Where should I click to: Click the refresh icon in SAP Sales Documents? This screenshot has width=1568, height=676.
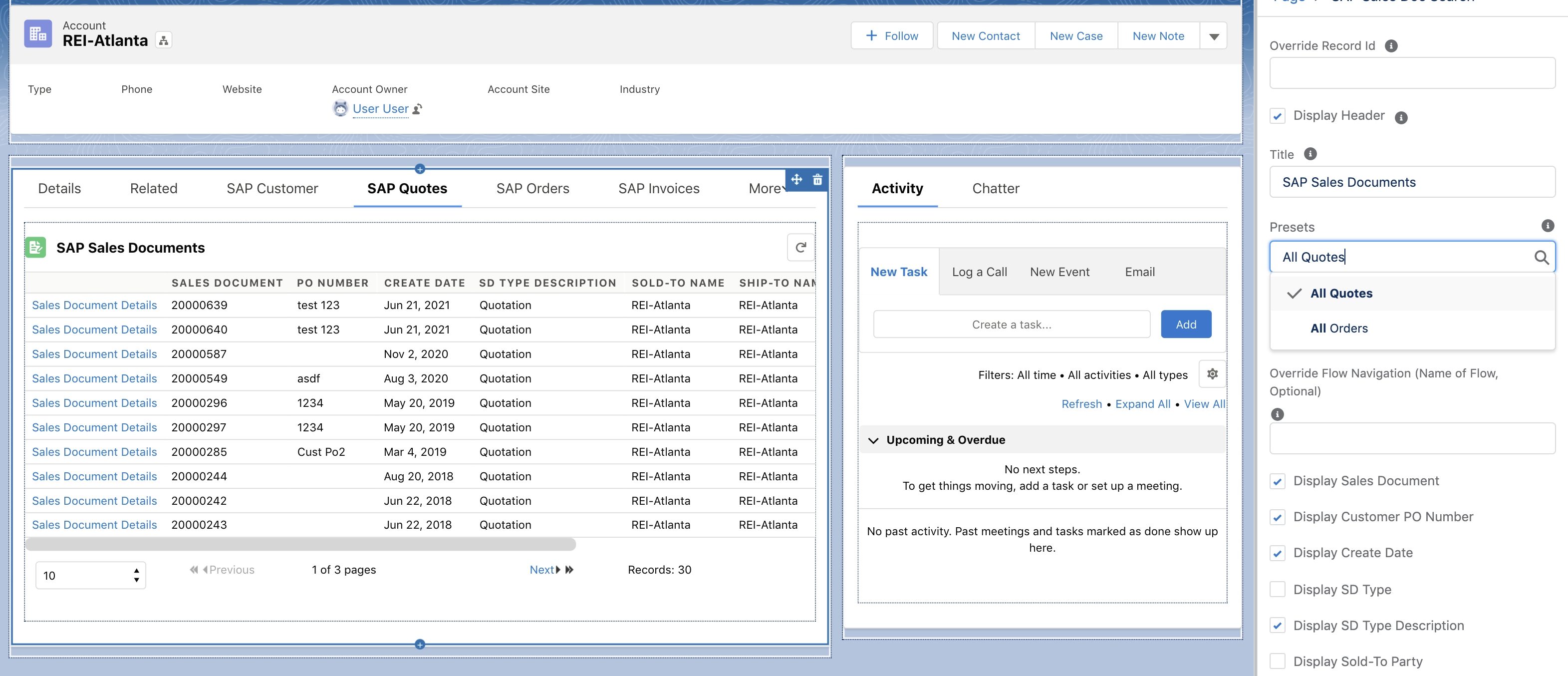(x=800, y=247)
